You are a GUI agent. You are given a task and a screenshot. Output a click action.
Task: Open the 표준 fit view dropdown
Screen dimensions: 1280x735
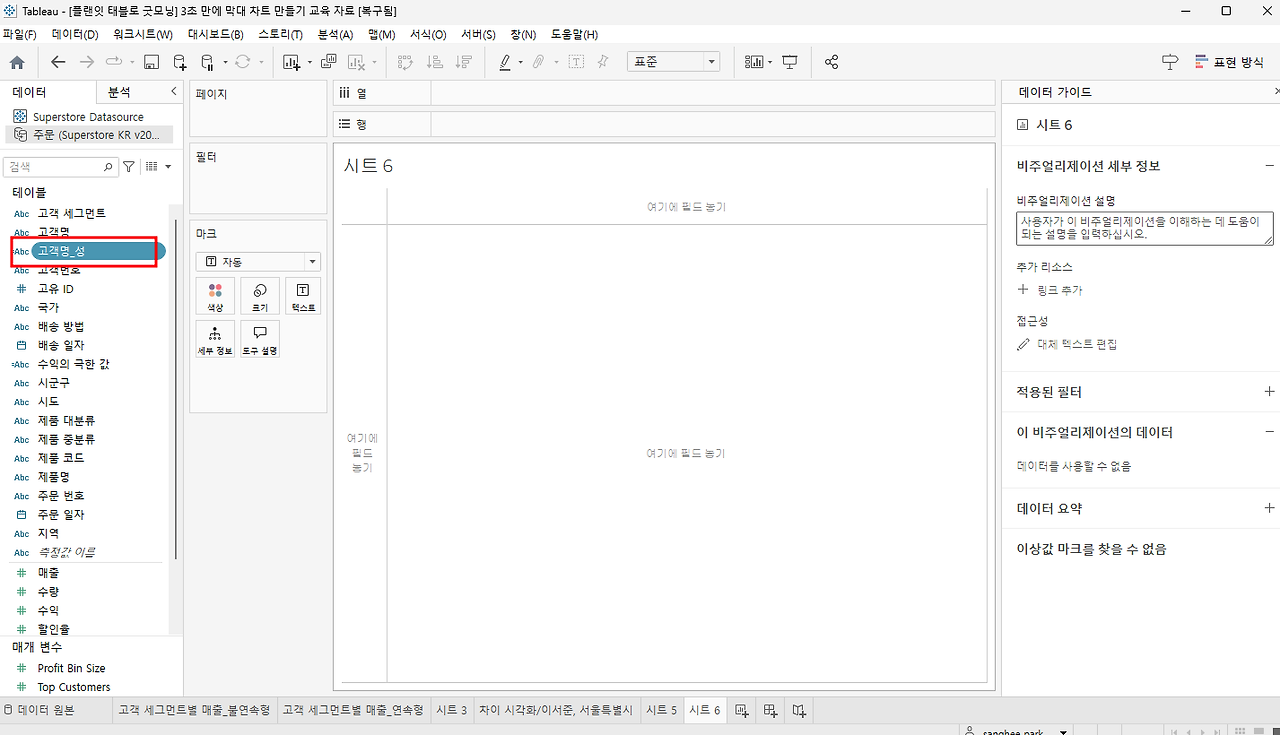672,62
